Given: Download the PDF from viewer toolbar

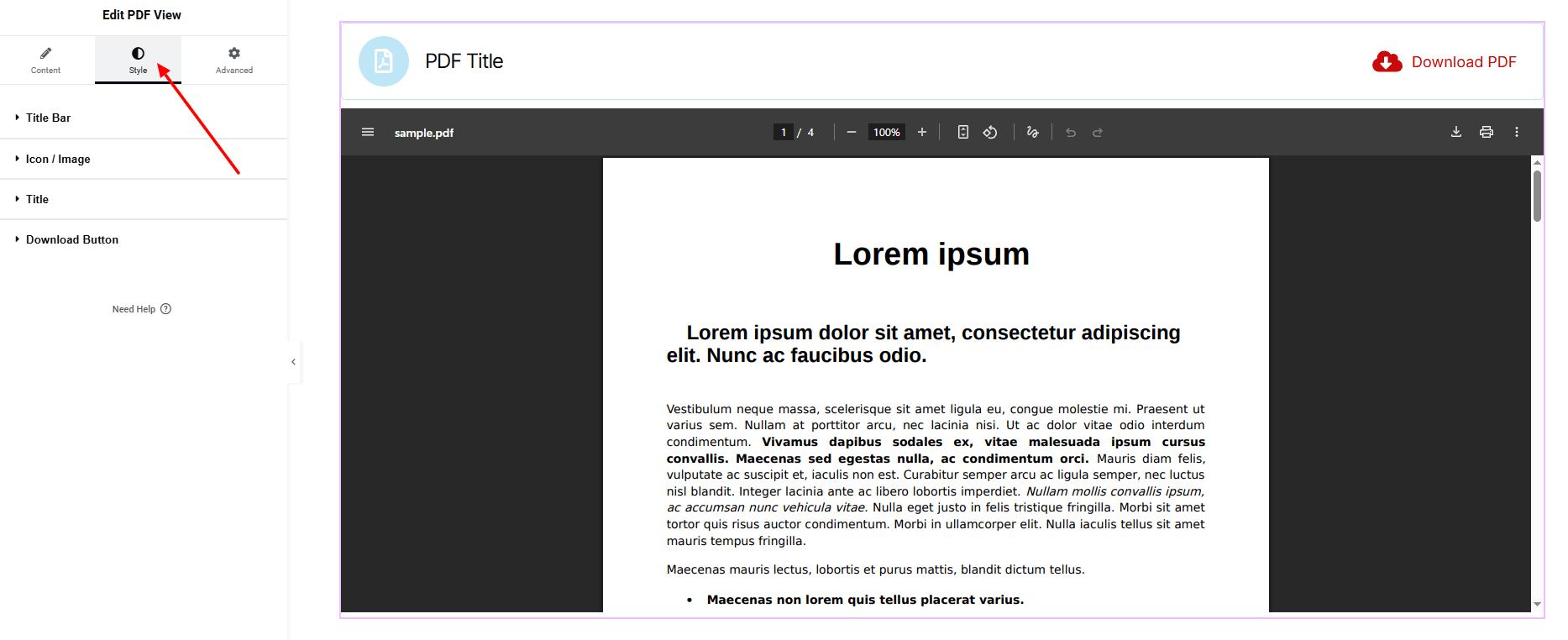Looking at the screenshot, I should click(x=1456, y=132).
